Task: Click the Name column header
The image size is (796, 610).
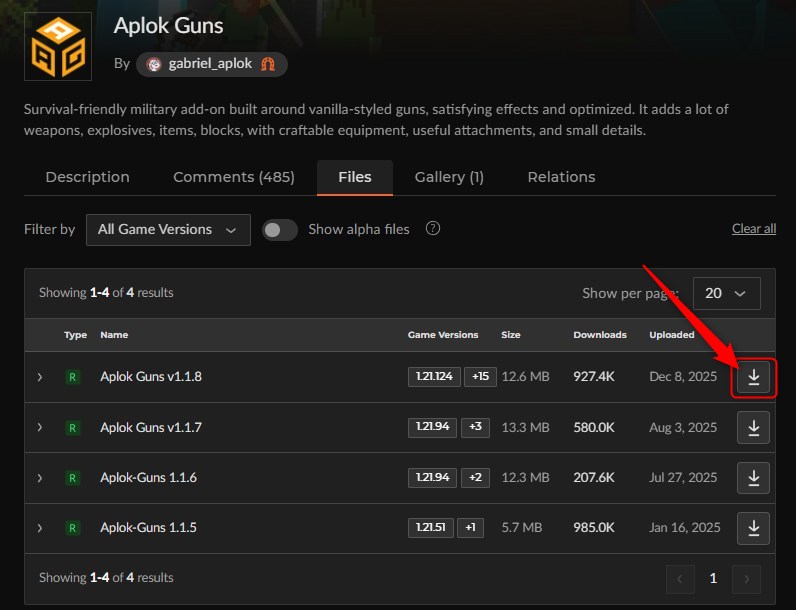Action: click(114, 335)
